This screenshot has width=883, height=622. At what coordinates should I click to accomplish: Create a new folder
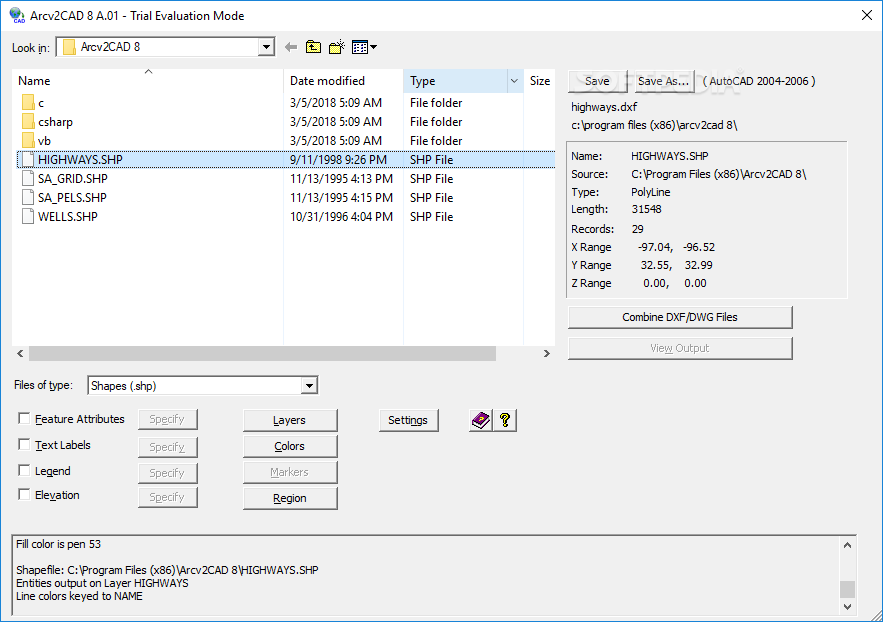tap(337, 47)
